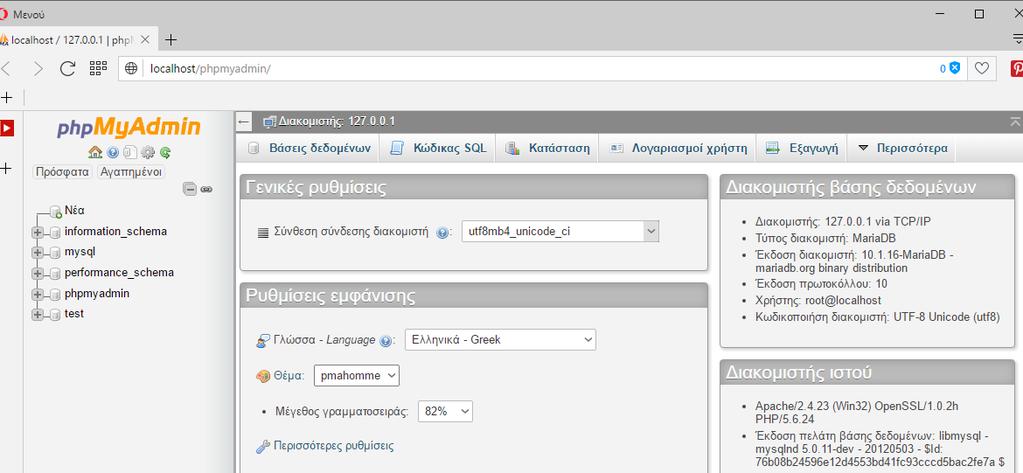The width and height of the screenshot is (1023, 473).
Task: Click the site info globe icon
Action: coord(131,68)
